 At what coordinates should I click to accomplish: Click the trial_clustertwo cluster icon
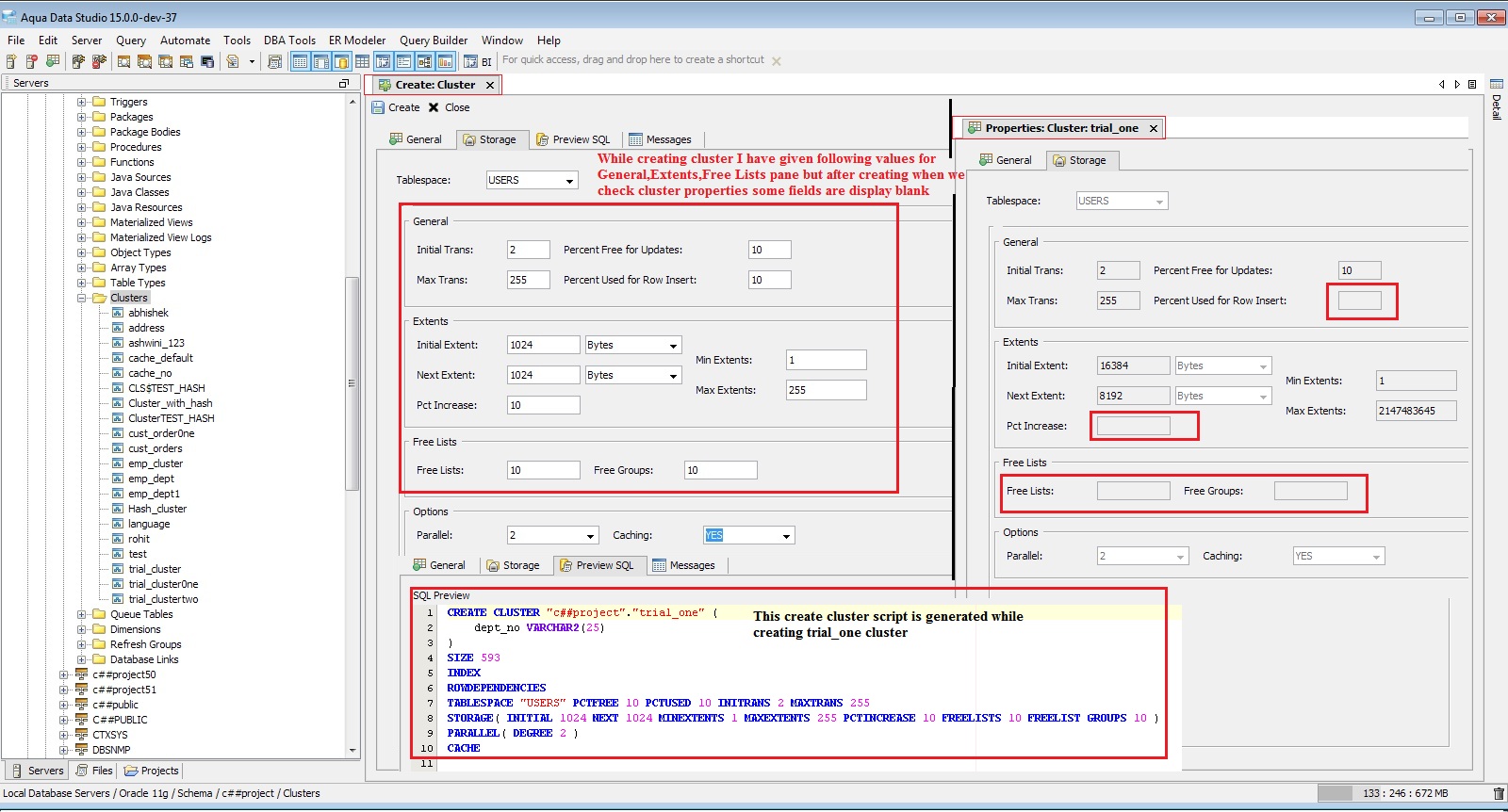[x=118, y=599]
